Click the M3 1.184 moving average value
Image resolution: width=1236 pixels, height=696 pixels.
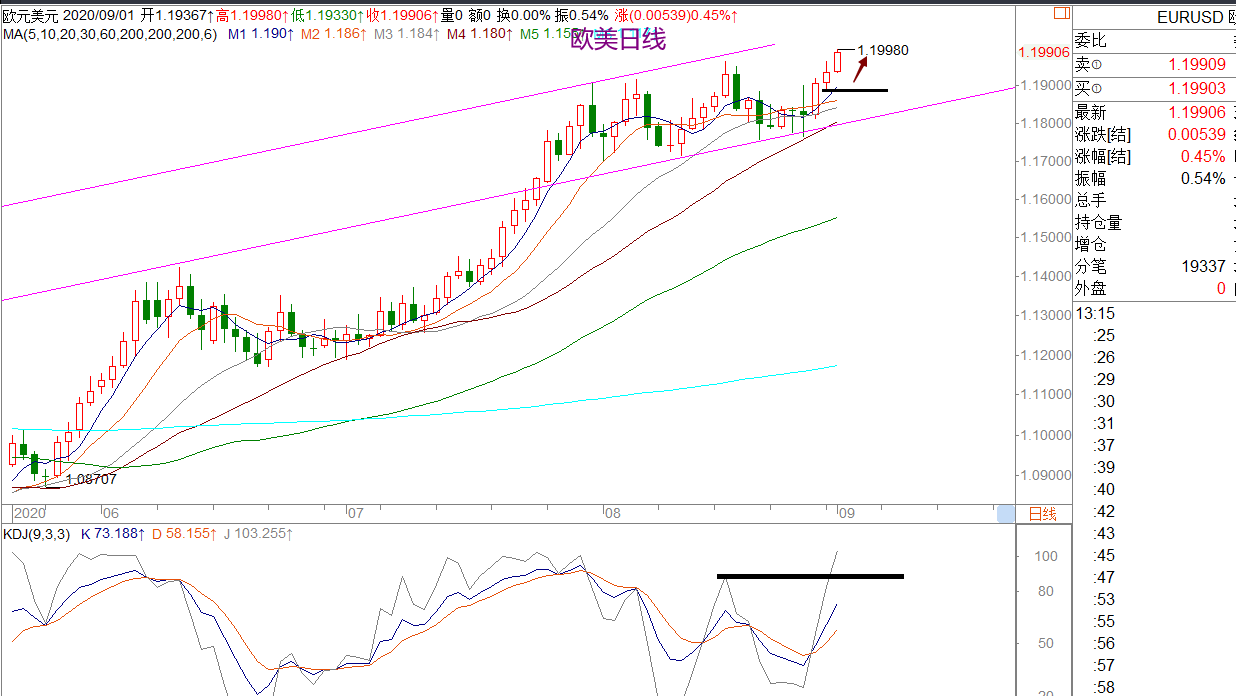(x=406, y=34)
